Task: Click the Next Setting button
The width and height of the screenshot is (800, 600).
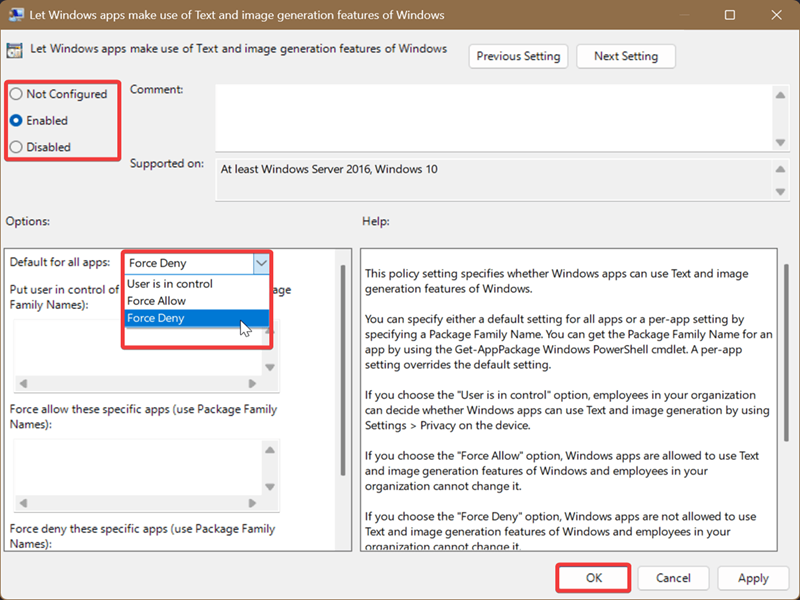Action: pos(626,56)
